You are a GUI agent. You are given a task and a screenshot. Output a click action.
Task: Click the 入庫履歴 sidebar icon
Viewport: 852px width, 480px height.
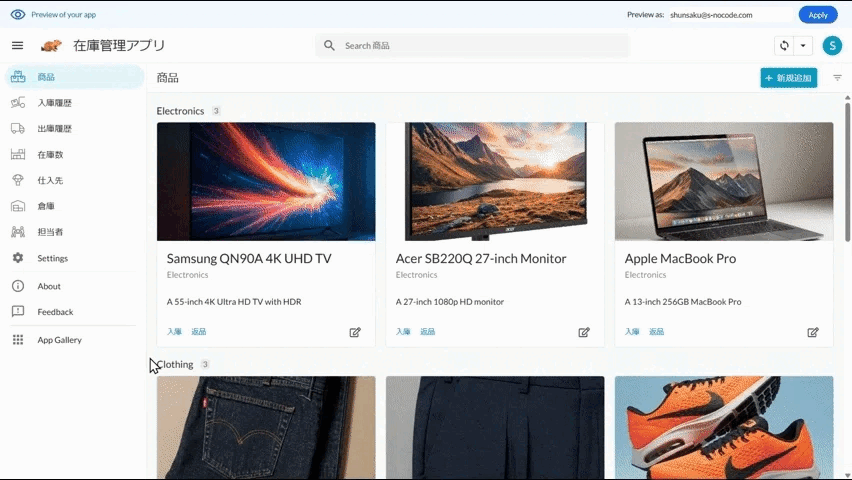tap(18, 103)
